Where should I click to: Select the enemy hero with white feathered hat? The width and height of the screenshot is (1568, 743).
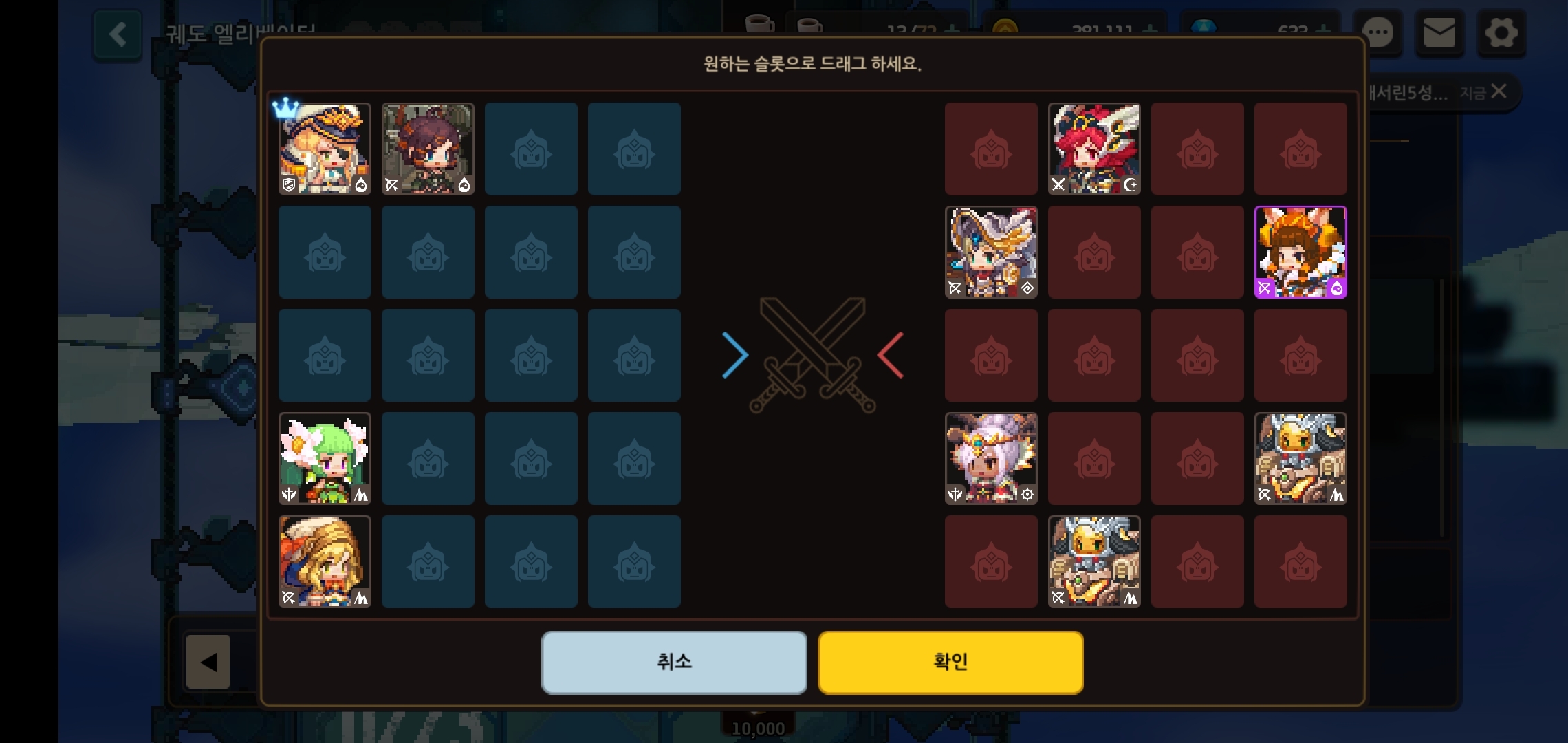991,252
